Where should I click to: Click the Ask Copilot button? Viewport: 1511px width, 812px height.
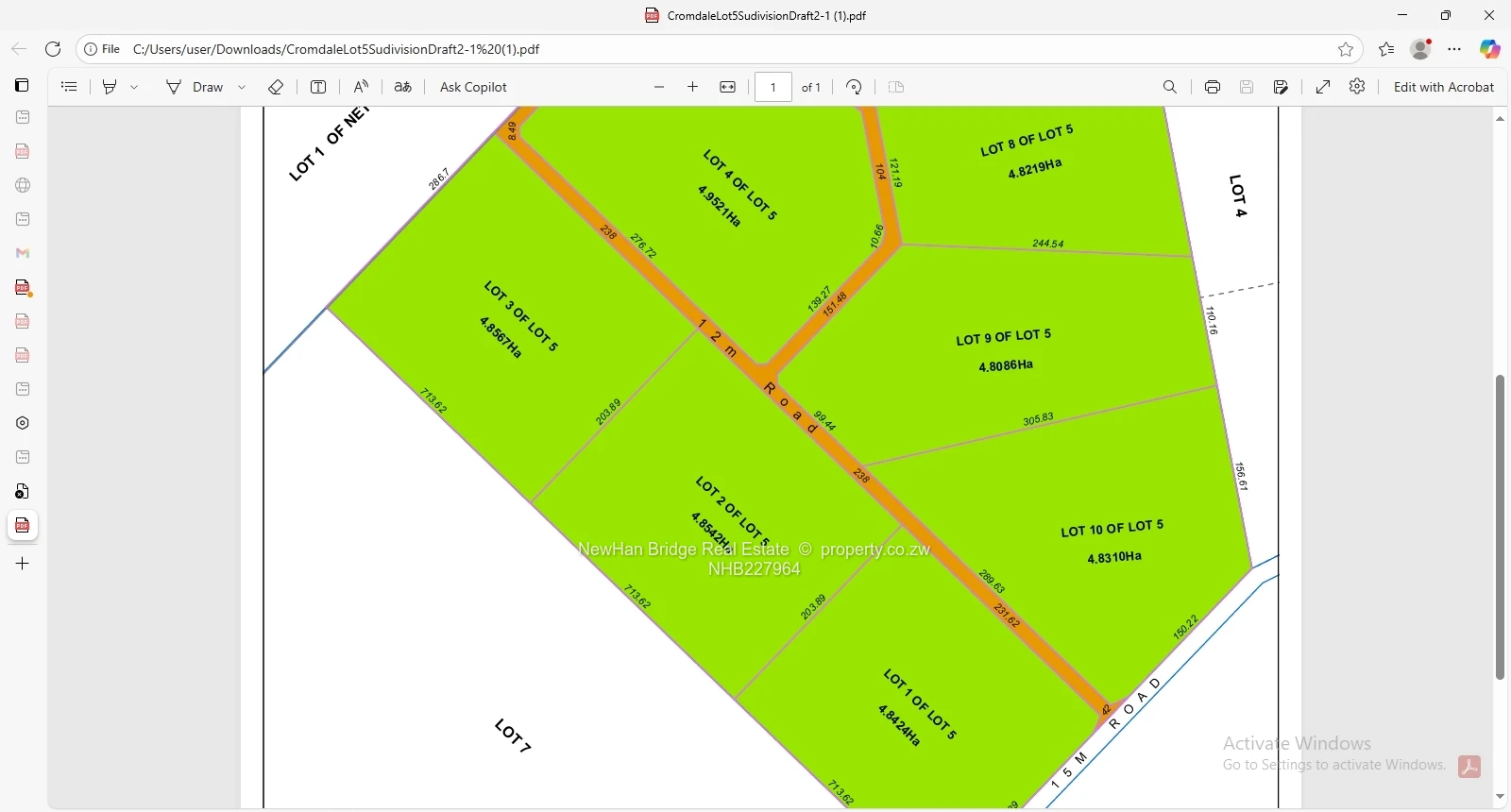tap(473, 87)
